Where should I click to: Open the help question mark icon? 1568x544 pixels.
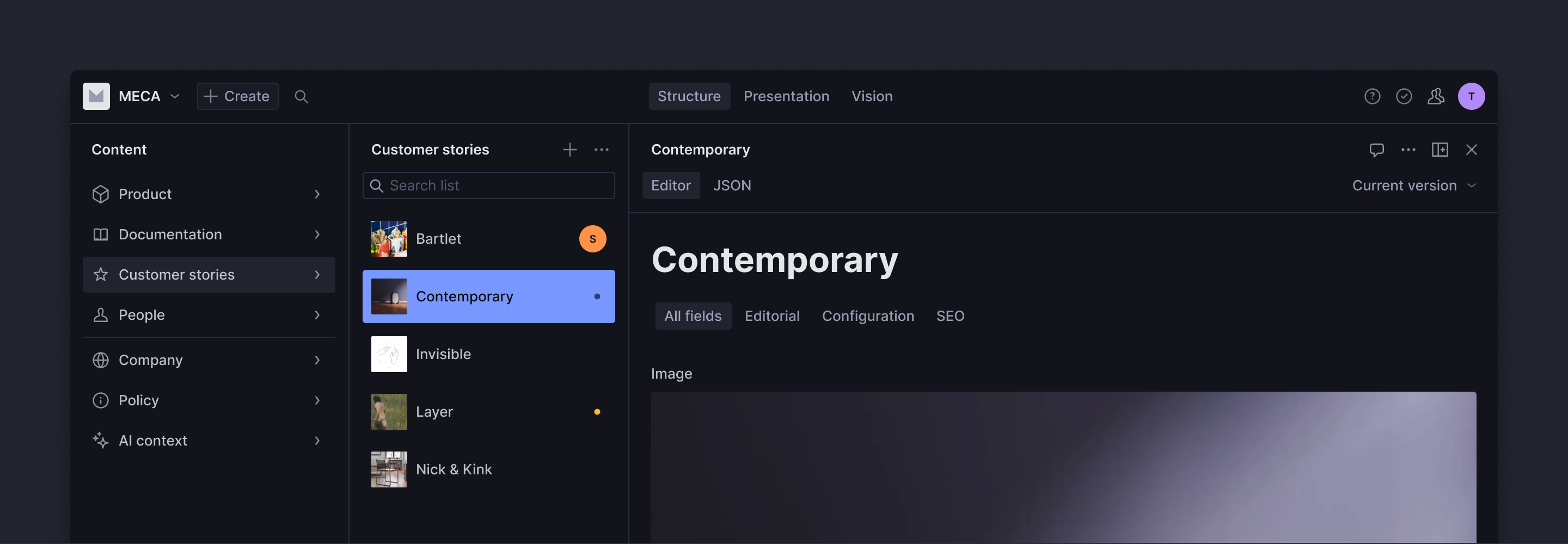1372,96
